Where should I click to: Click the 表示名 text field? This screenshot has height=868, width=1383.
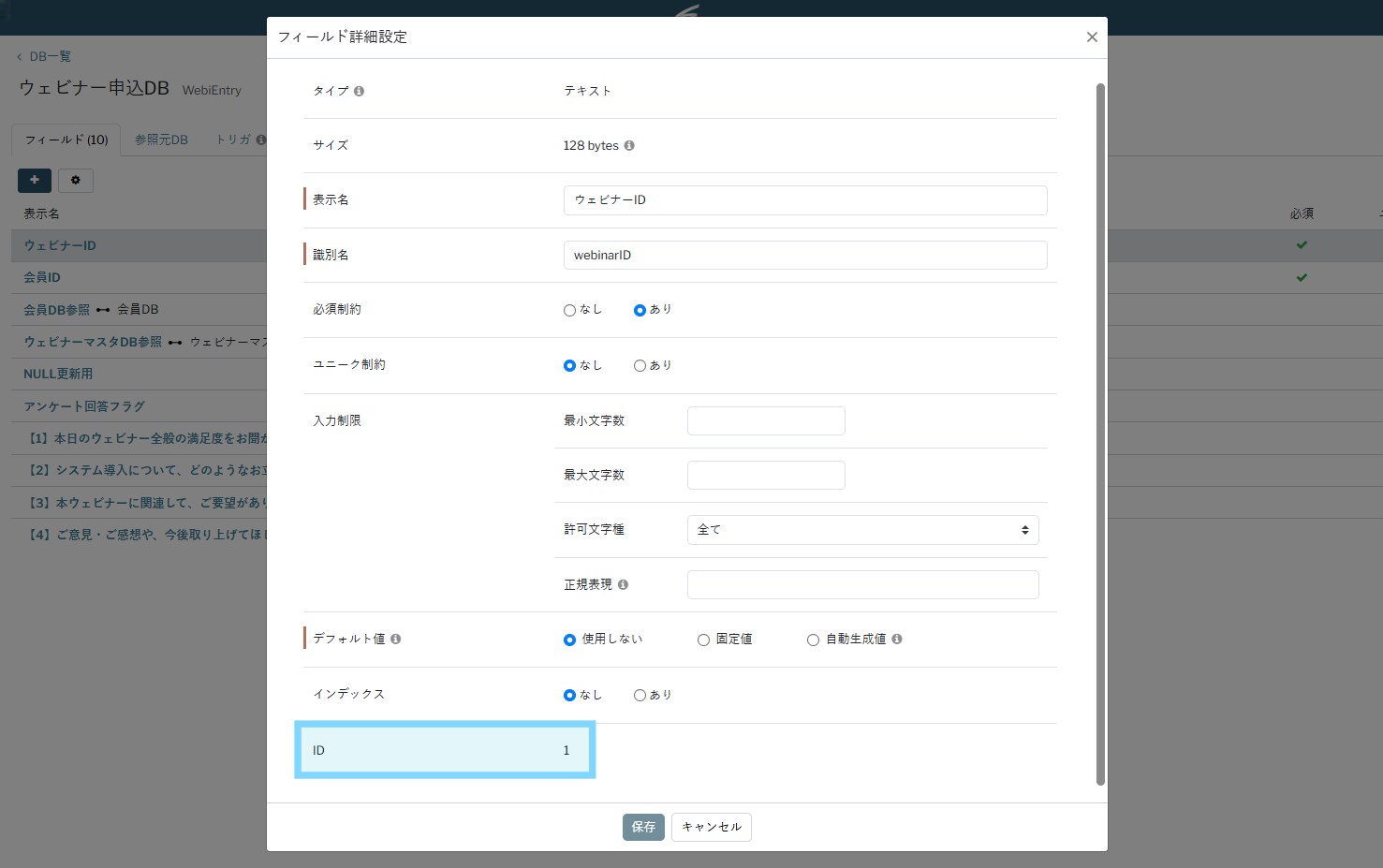(x=804, y=200)
